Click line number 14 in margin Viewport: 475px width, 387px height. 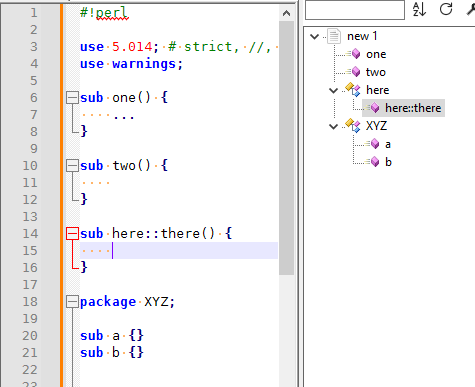coord(30,234)
